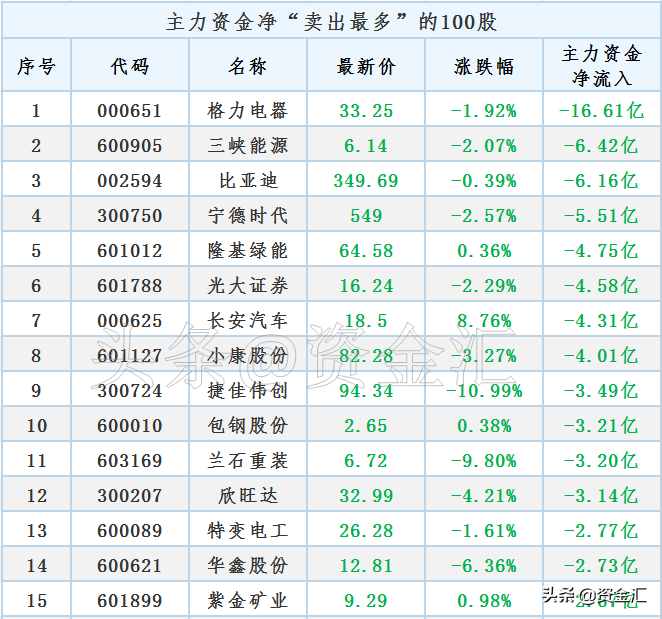Viewport: 662px width, 619px height.
Task: Select the stock name 光大证券
Action: [248, 286]
